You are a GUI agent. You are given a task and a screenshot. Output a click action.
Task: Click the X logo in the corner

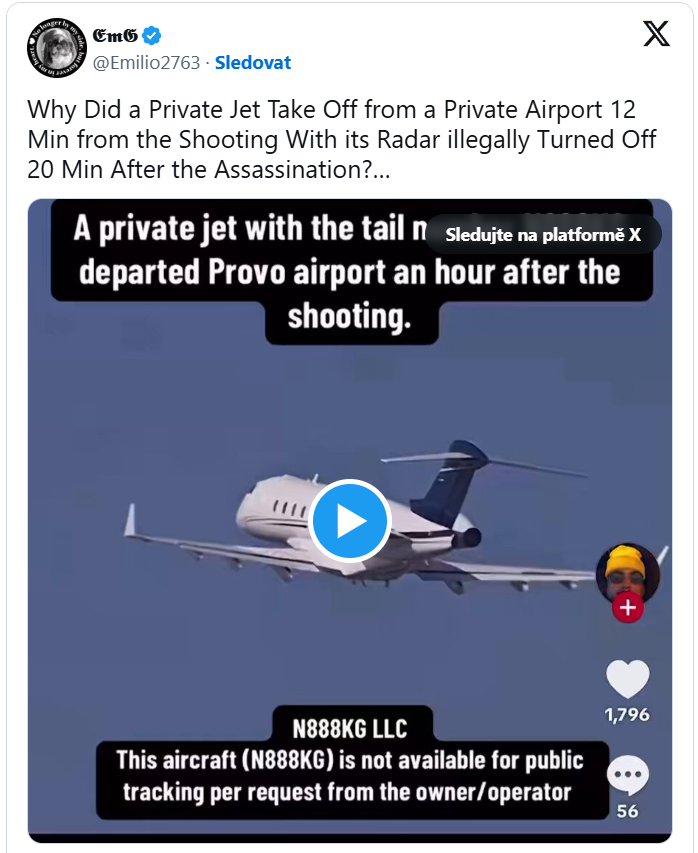tap(656, 34)
